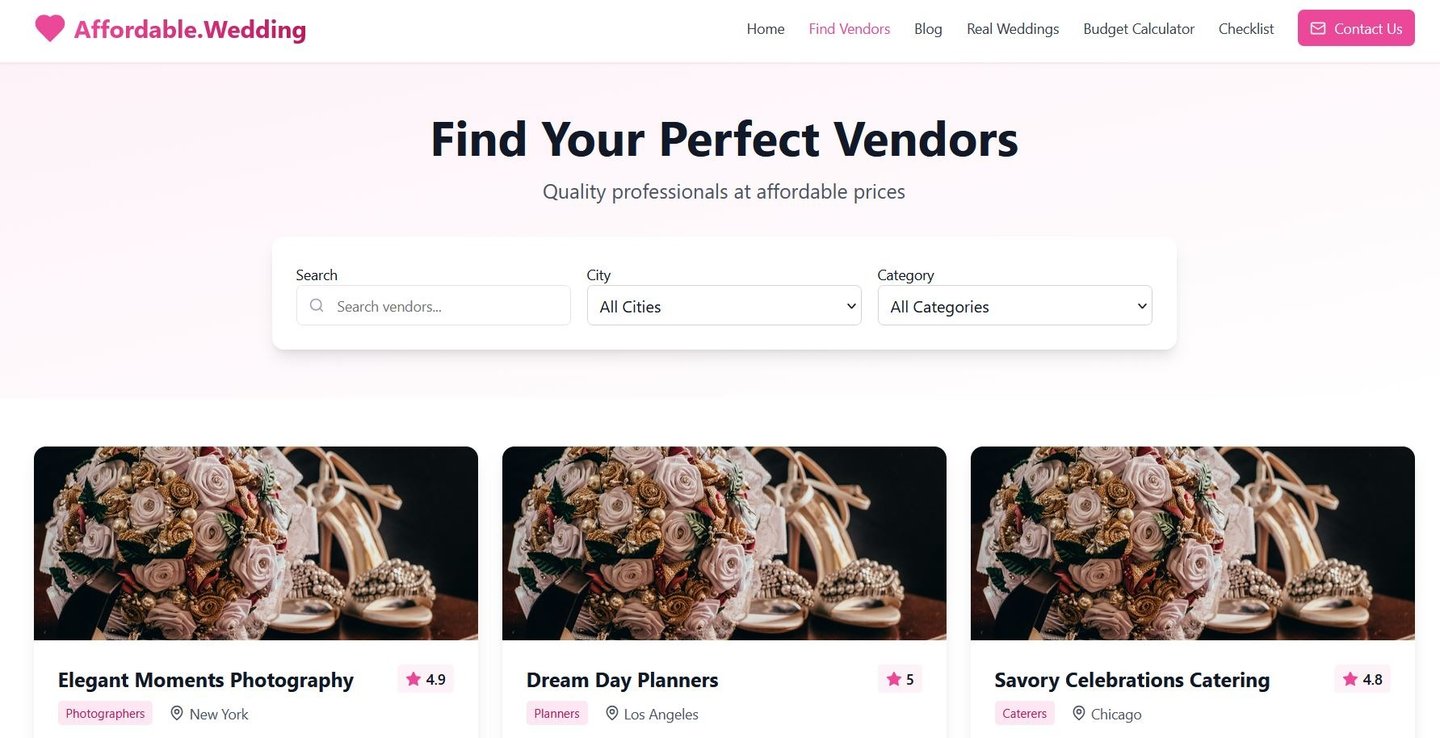This screenshot has width=1440, height=738.
Task: Click the Contact Us button
Action: [x=1356, y=28]
